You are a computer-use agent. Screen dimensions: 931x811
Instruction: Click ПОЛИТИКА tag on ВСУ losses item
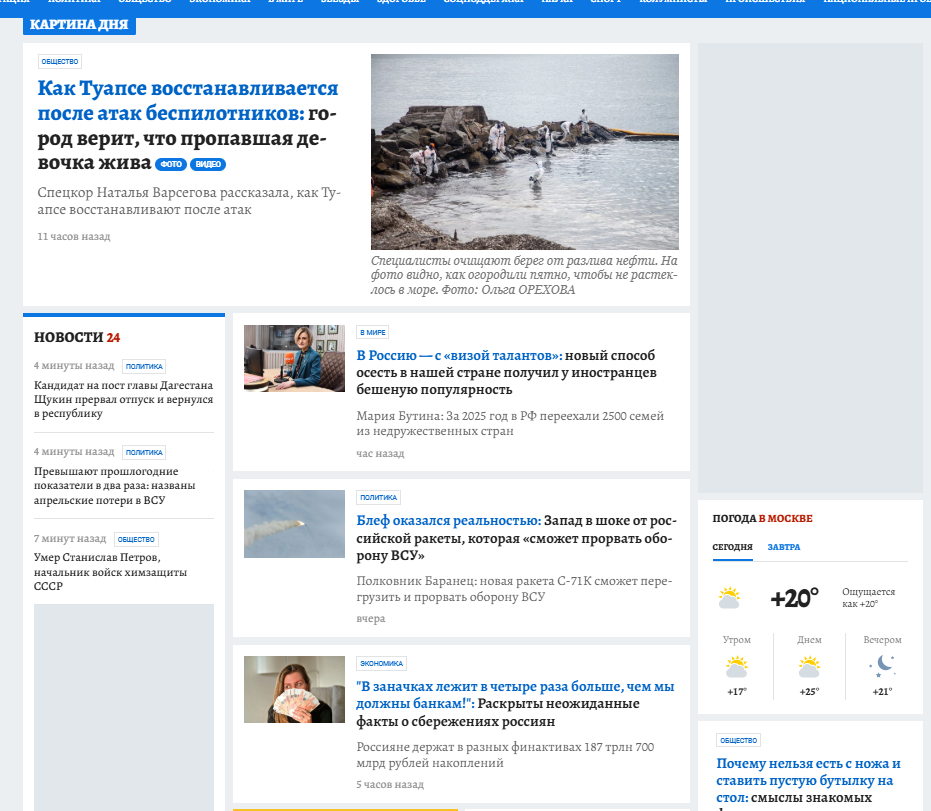pos(144,452)
